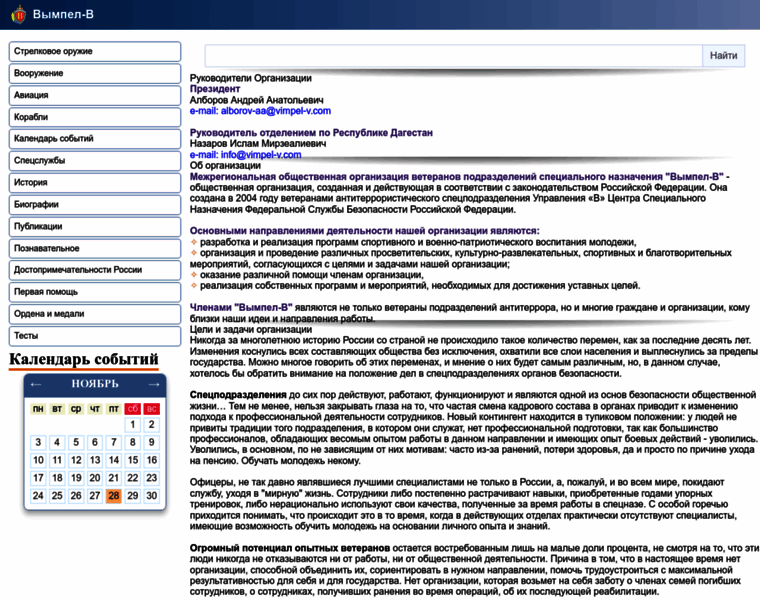The image size is (760, 600).
Task: Focus the search text field
Action: [453, 56]
